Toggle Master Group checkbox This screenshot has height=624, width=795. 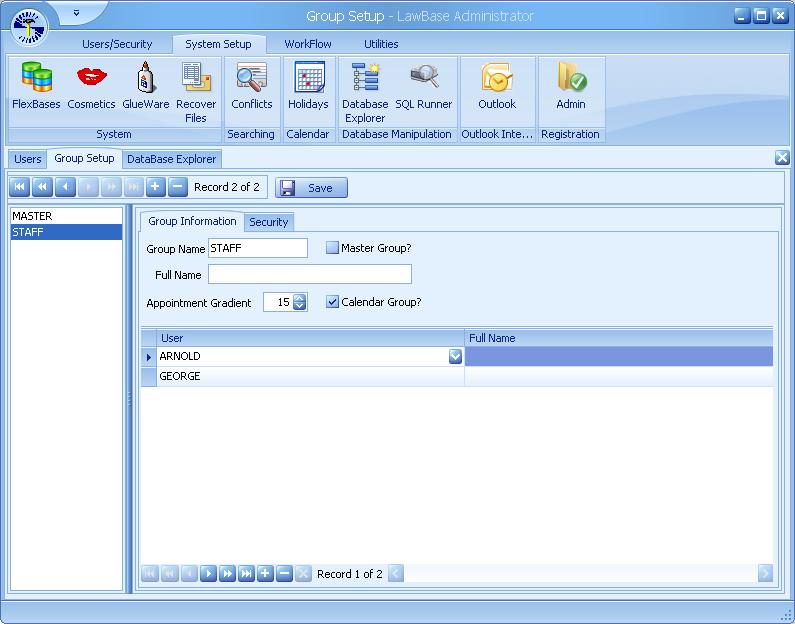(332, 247)
